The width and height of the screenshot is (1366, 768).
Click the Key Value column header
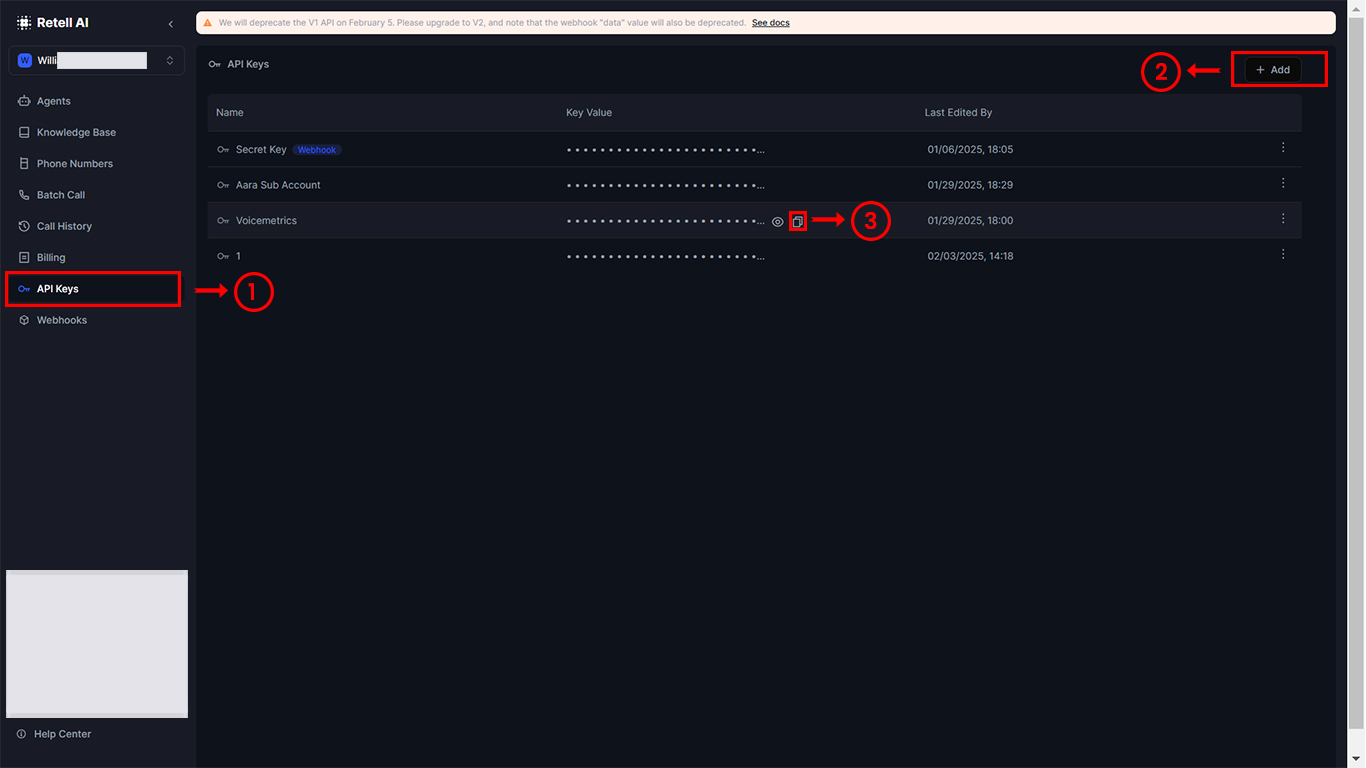click(x=589, y=113)
